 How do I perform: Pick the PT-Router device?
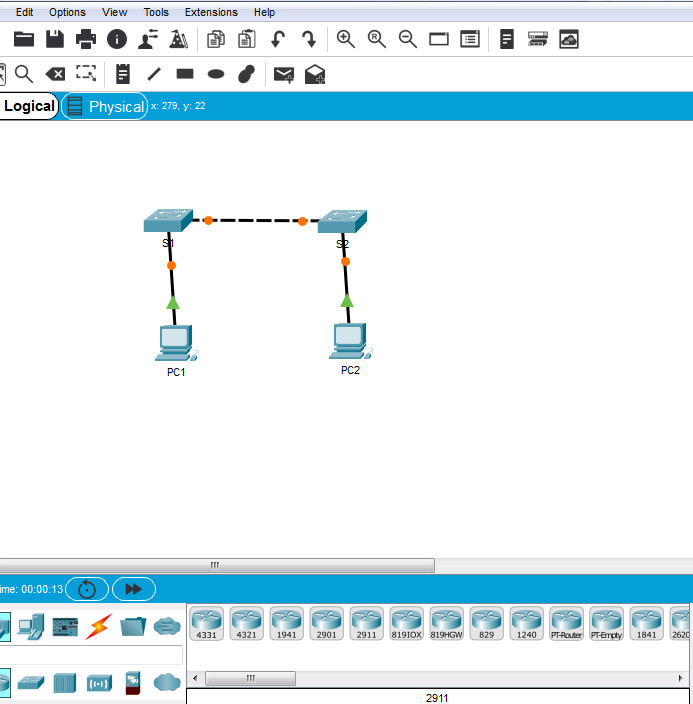pyautogui.click(x=566, y=623)
